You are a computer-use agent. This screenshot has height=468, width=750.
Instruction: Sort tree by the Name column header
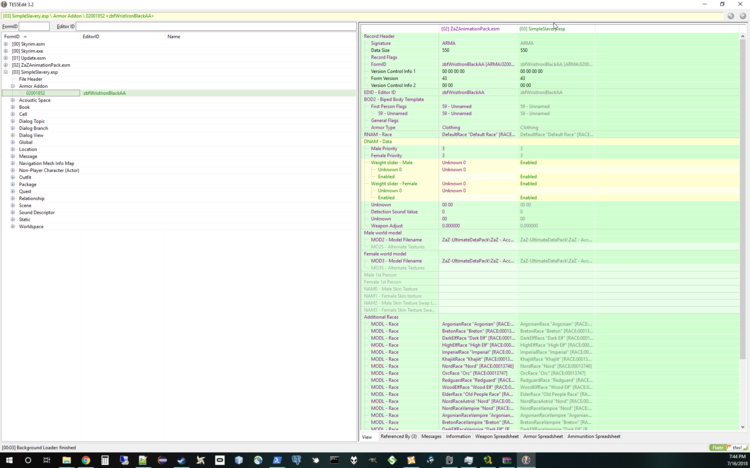tap(260, 36)
